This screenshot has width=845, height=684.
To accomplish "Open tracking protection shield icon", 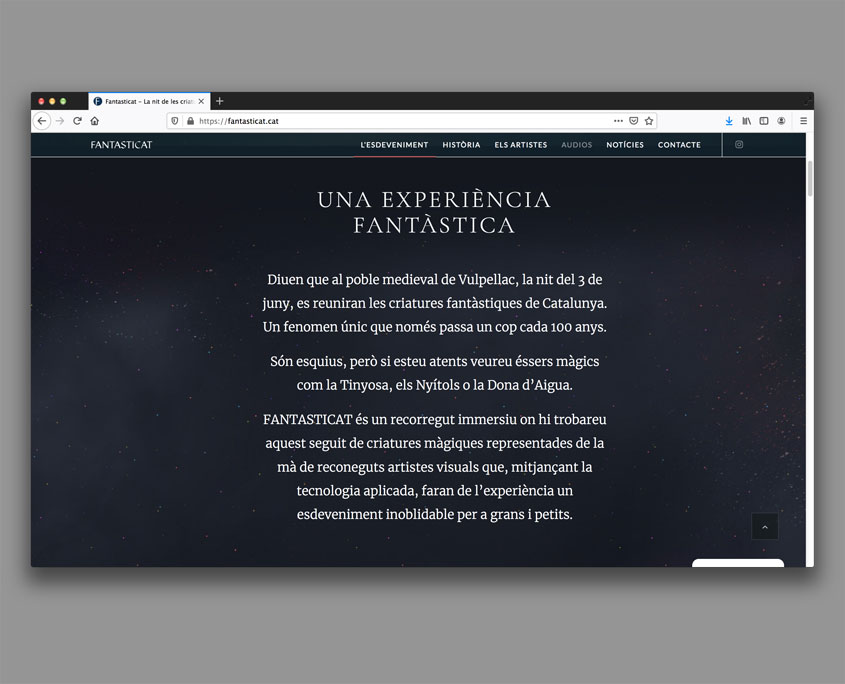I will (175, 121).
